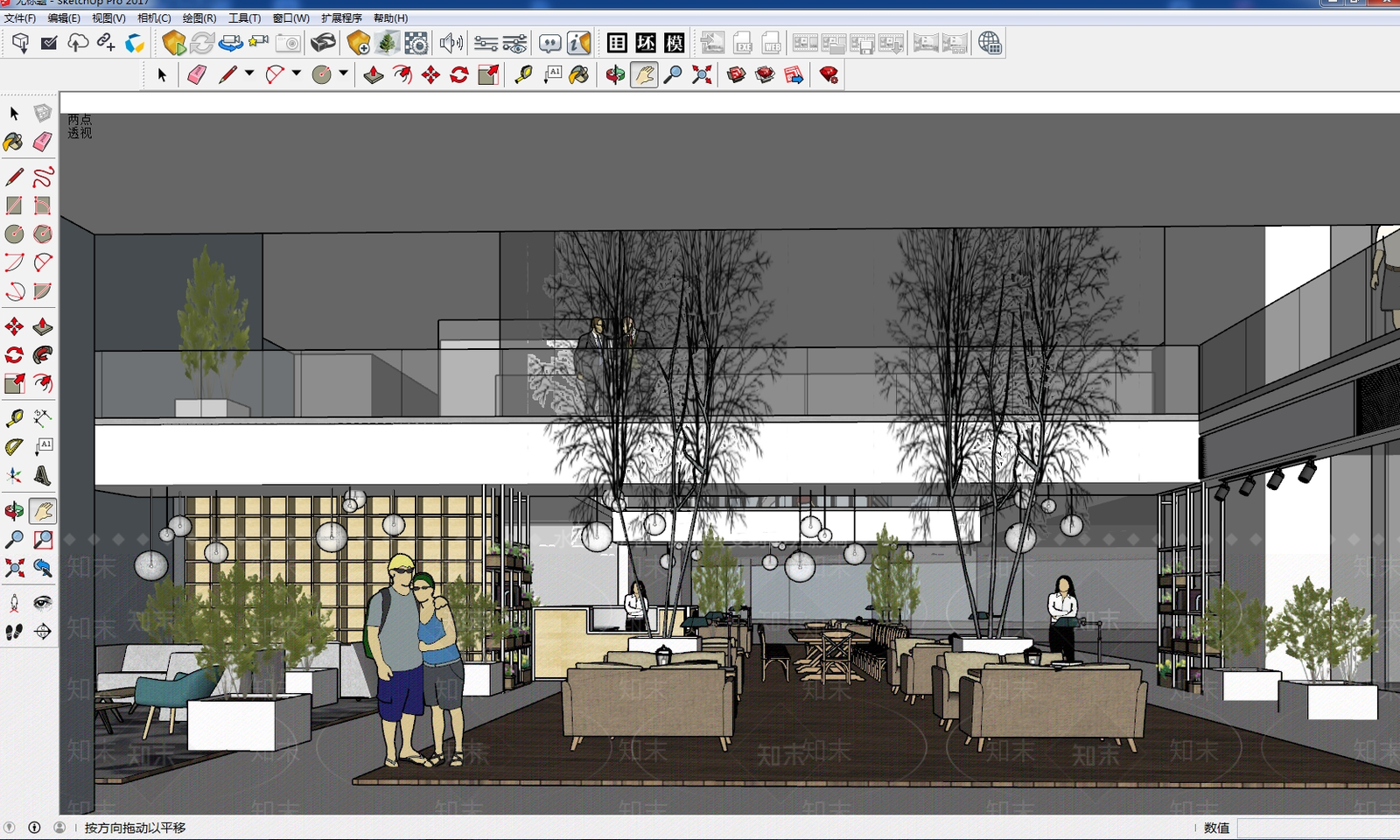The image size is (1400, 840).
Task: Toggle the grid black square button
Action: pyautogui.click(x=617, y=43)
